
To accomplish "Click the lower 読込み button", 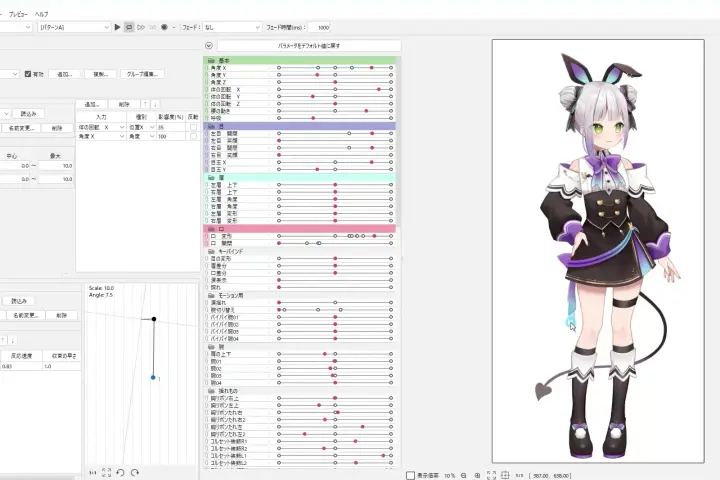I will (19, 301).
